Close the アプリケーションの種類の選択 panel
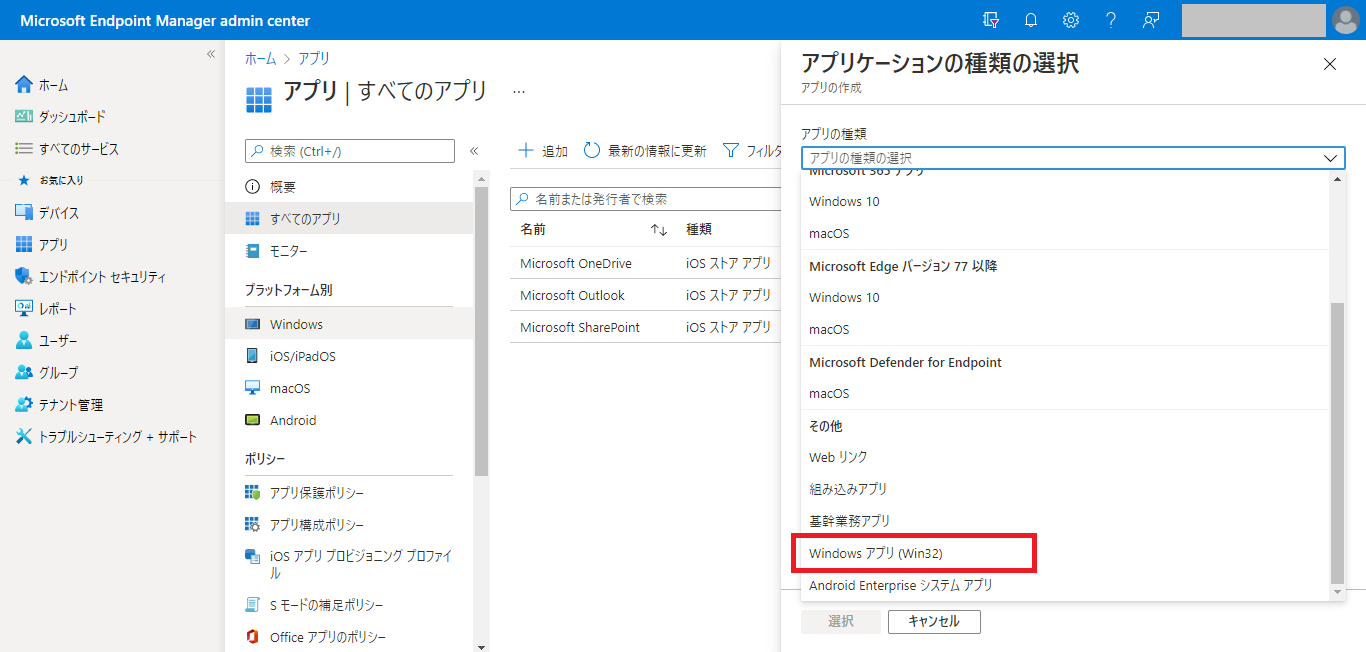 pos(1330,64)
